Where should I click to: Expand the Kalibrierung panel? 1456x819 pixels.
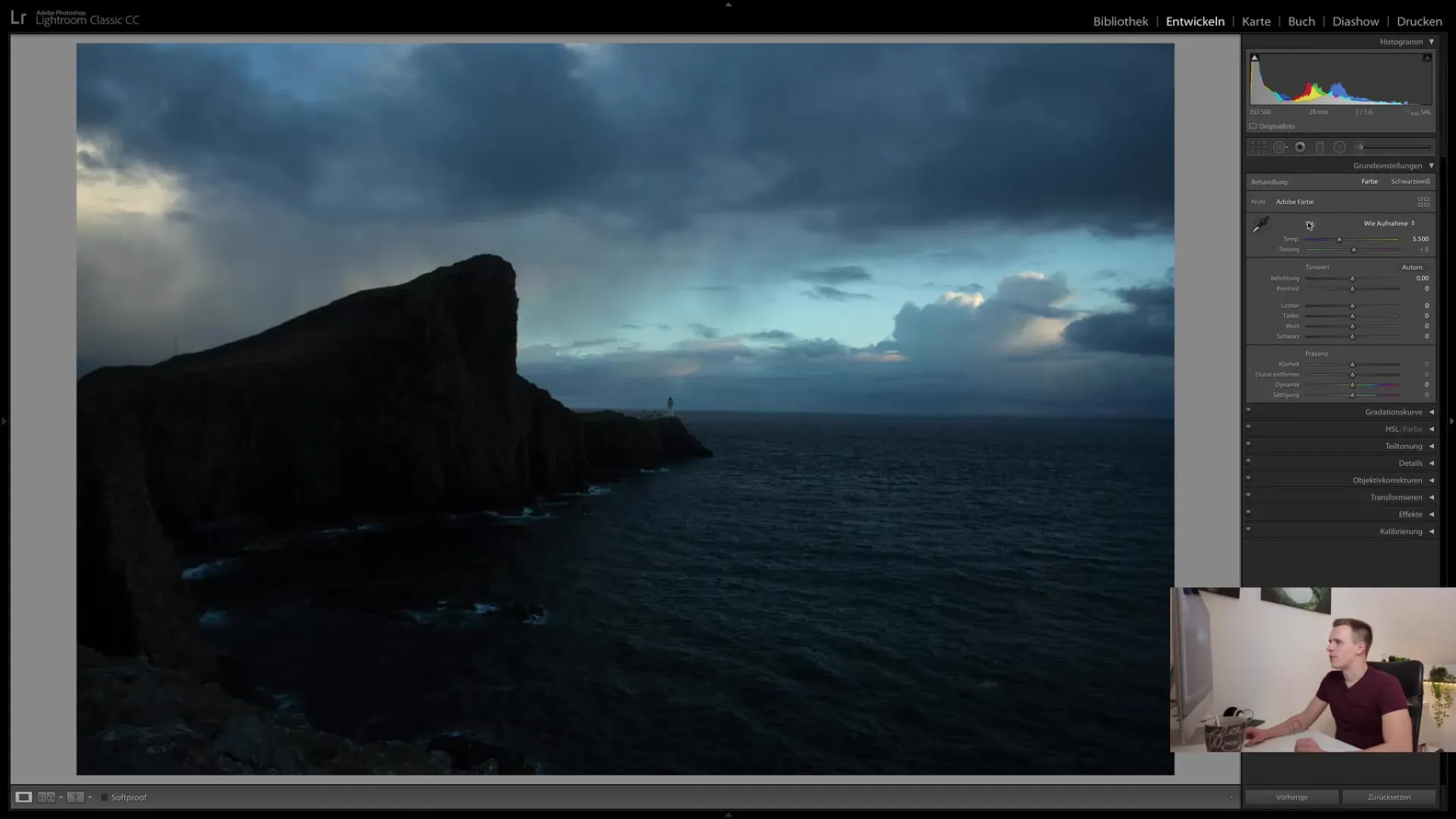click(x=1432, y=532)
